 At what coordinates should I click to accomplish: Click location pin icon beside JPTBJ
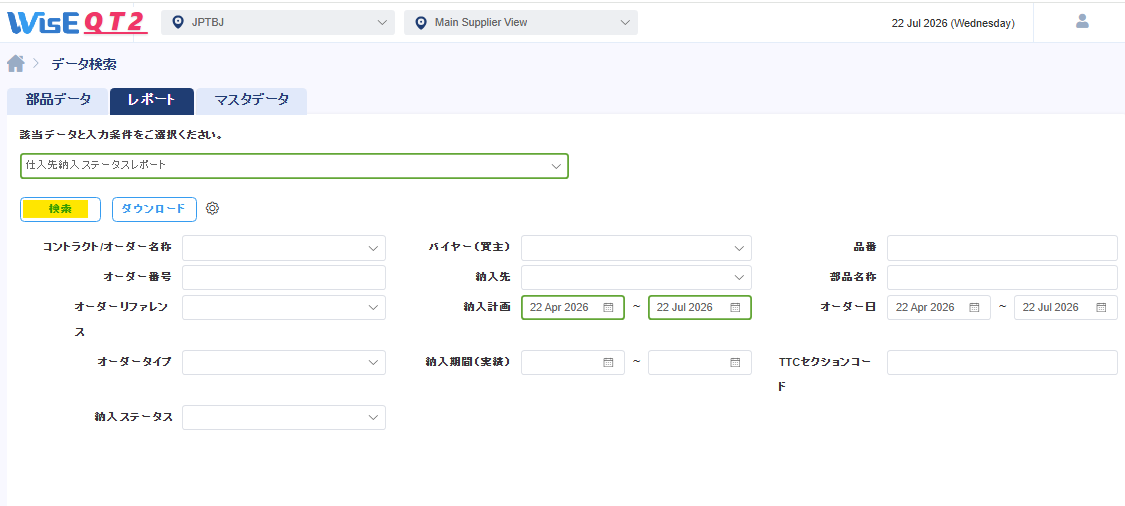(177, 22)
